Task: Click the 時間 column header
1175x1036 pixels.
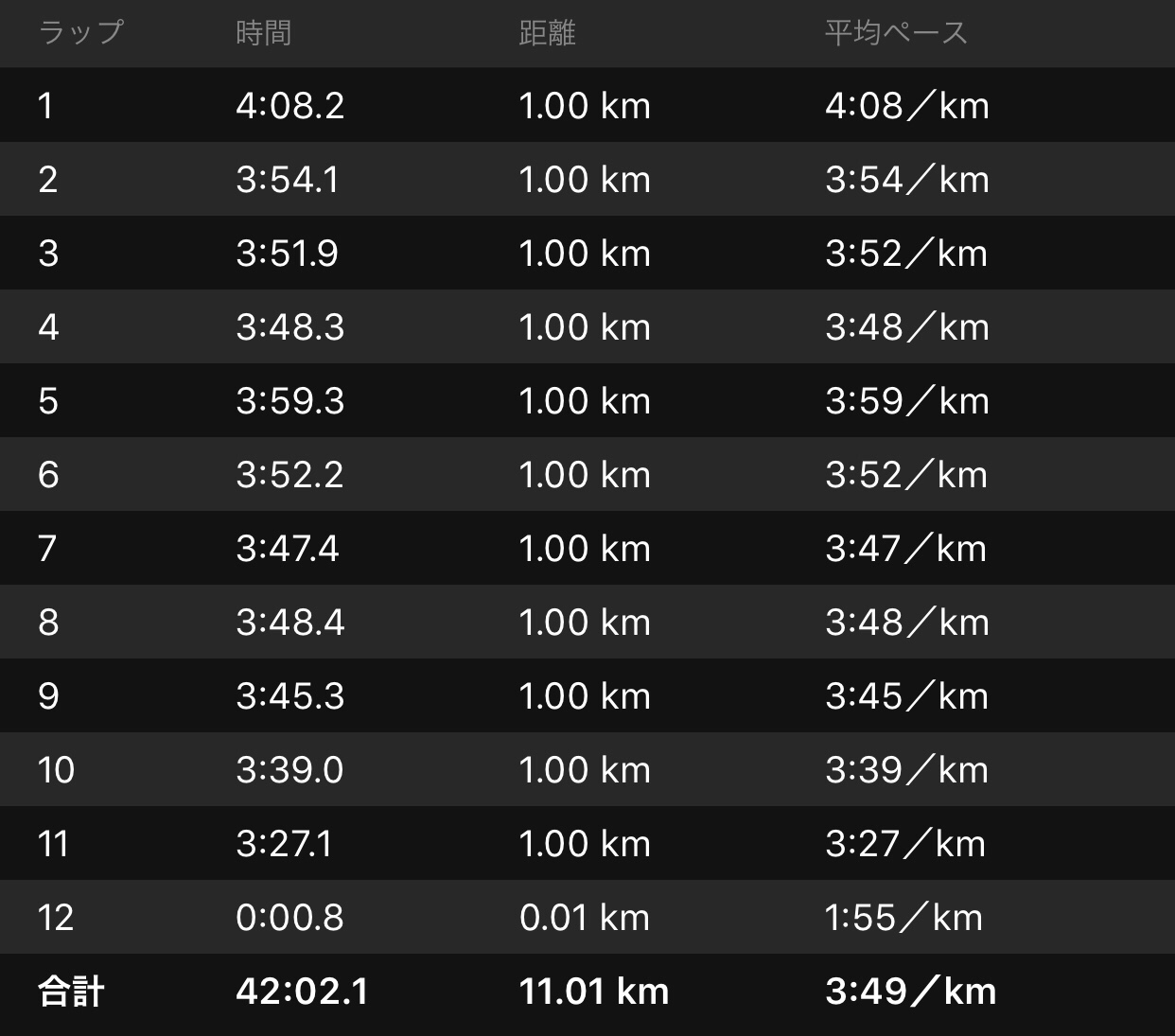Action: tap(263, 33)
